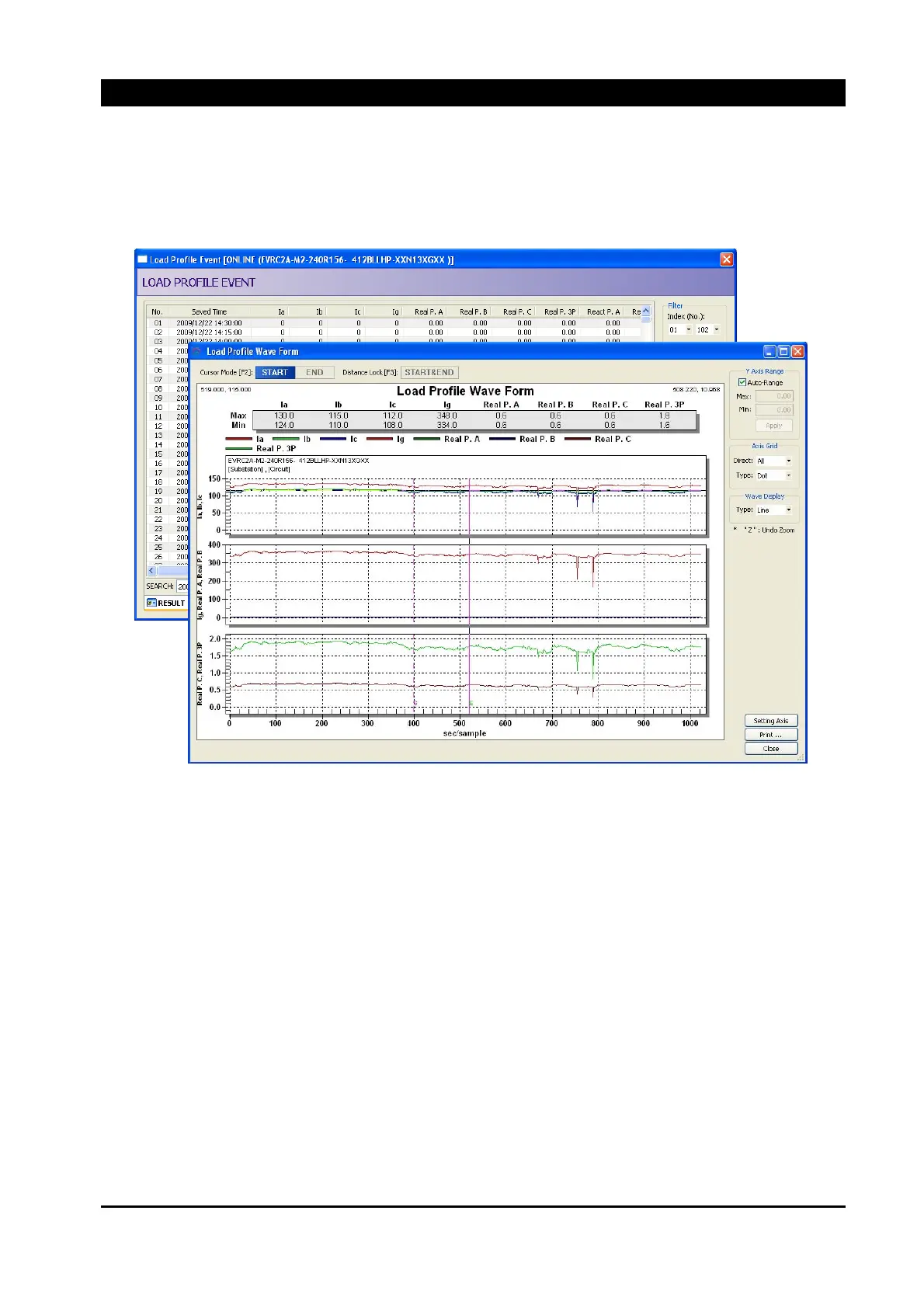924x1308 pixels.
Task: Click the E end marker near 520 on bottom chart
Action: coord(471,703)
